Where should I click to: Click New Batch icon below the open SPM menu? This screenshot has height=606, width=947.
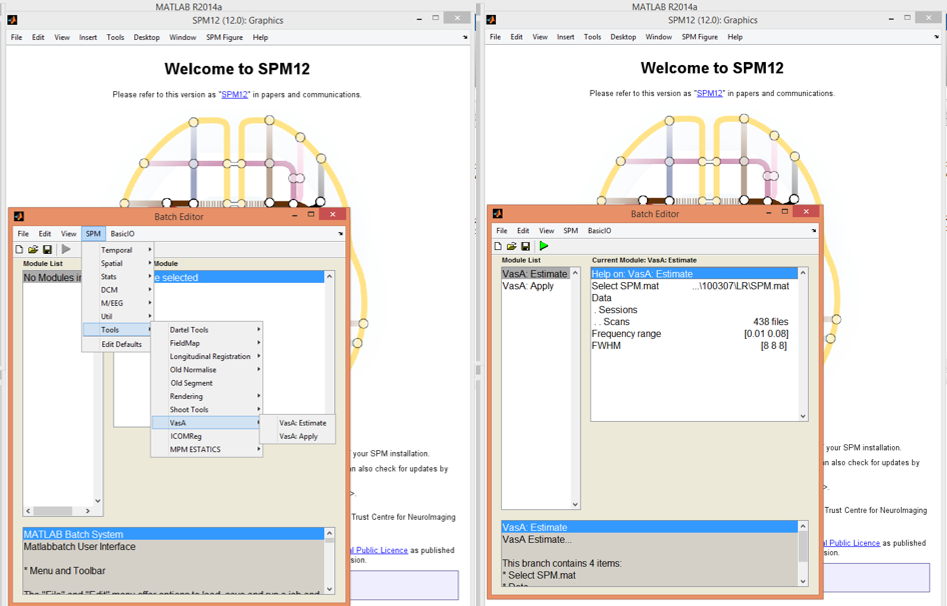[x=19, y=249]
